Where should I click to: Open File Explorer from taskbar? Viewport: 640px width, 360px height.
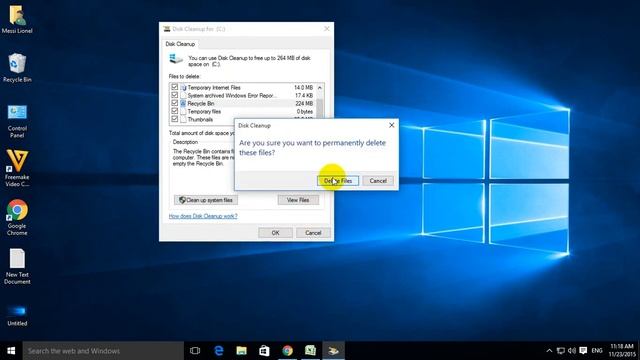click(x=242, y=351)
